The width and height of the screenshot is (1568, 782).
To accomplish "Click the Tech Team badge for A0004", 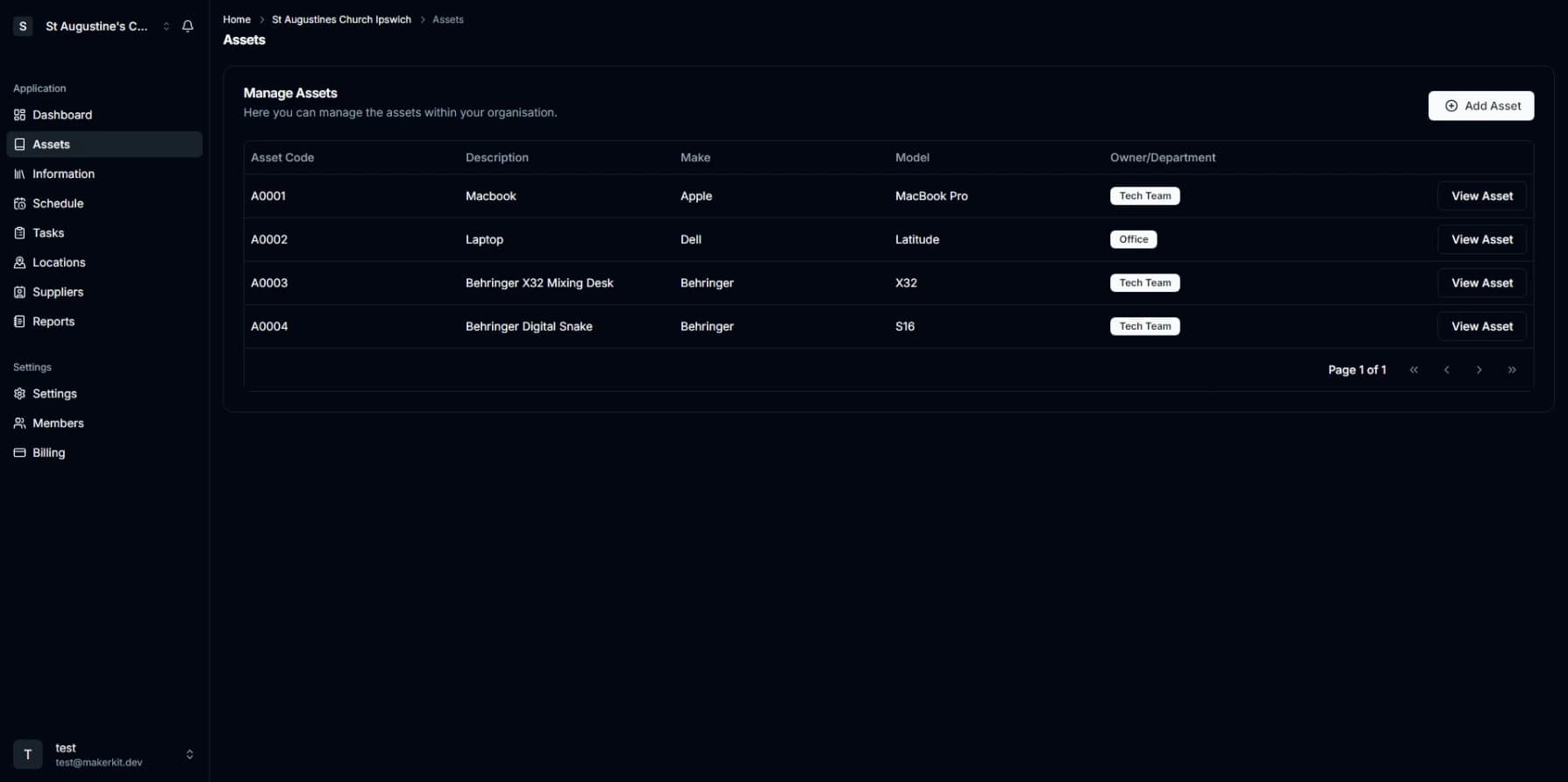I will [1144, 326].
